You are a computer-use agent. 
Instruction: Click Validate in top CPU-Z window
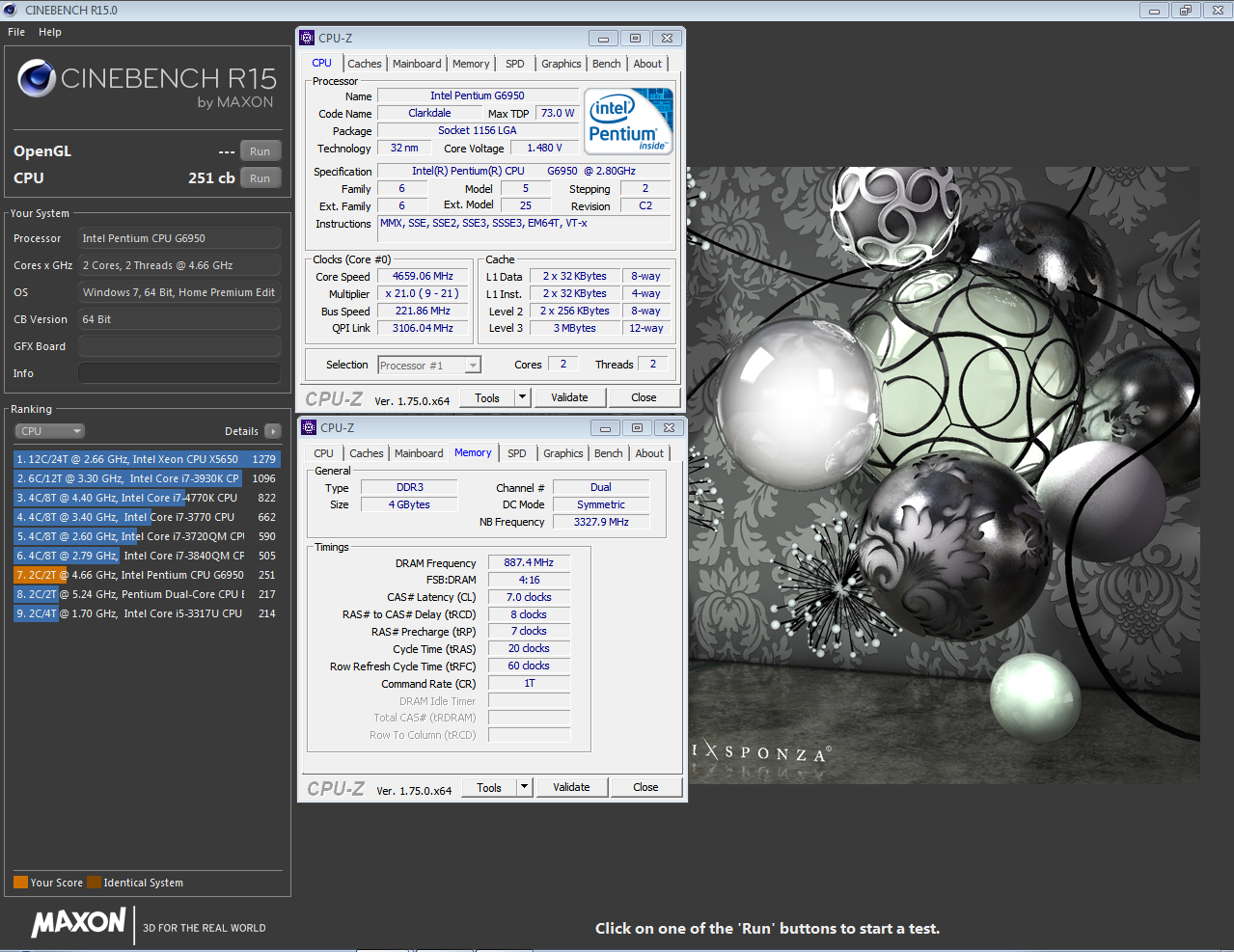click(569, 397)
